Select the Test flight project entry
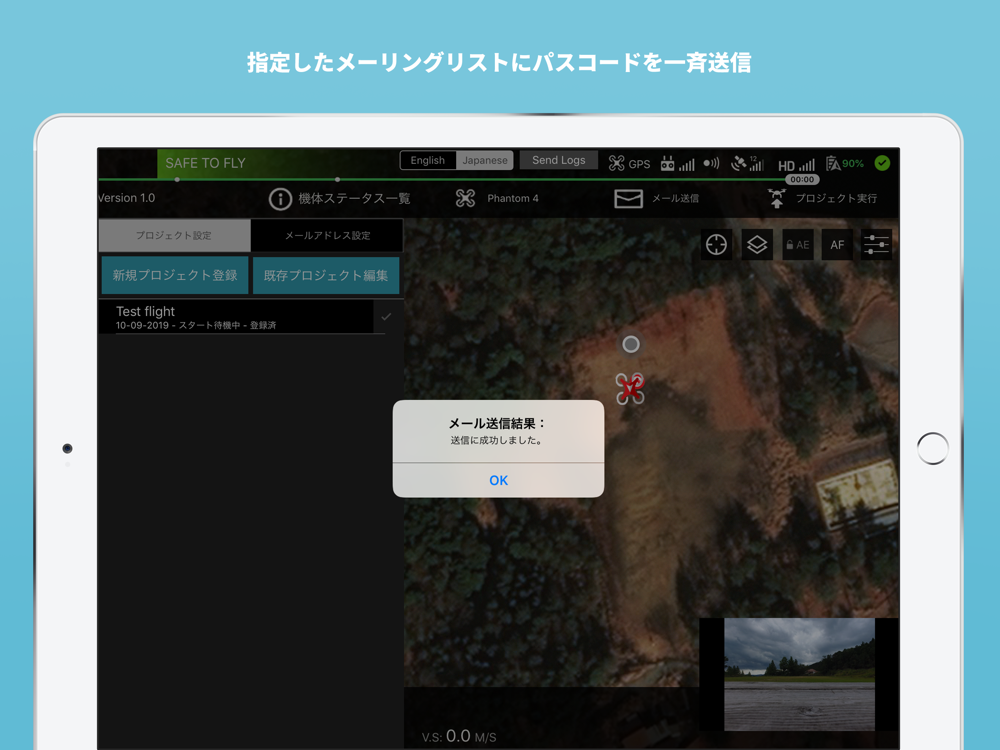Viewport: 1000px width, 750px height. pyautogui.click(x=242, y=317)
